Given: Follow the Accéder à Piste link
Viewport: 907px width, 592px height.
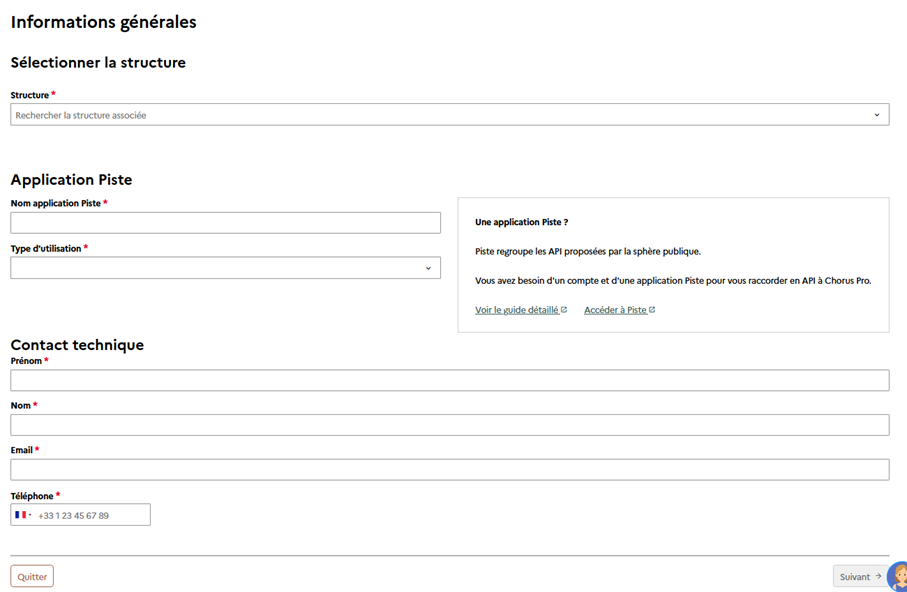Looking at the screenshot, I should click(615, 310).
